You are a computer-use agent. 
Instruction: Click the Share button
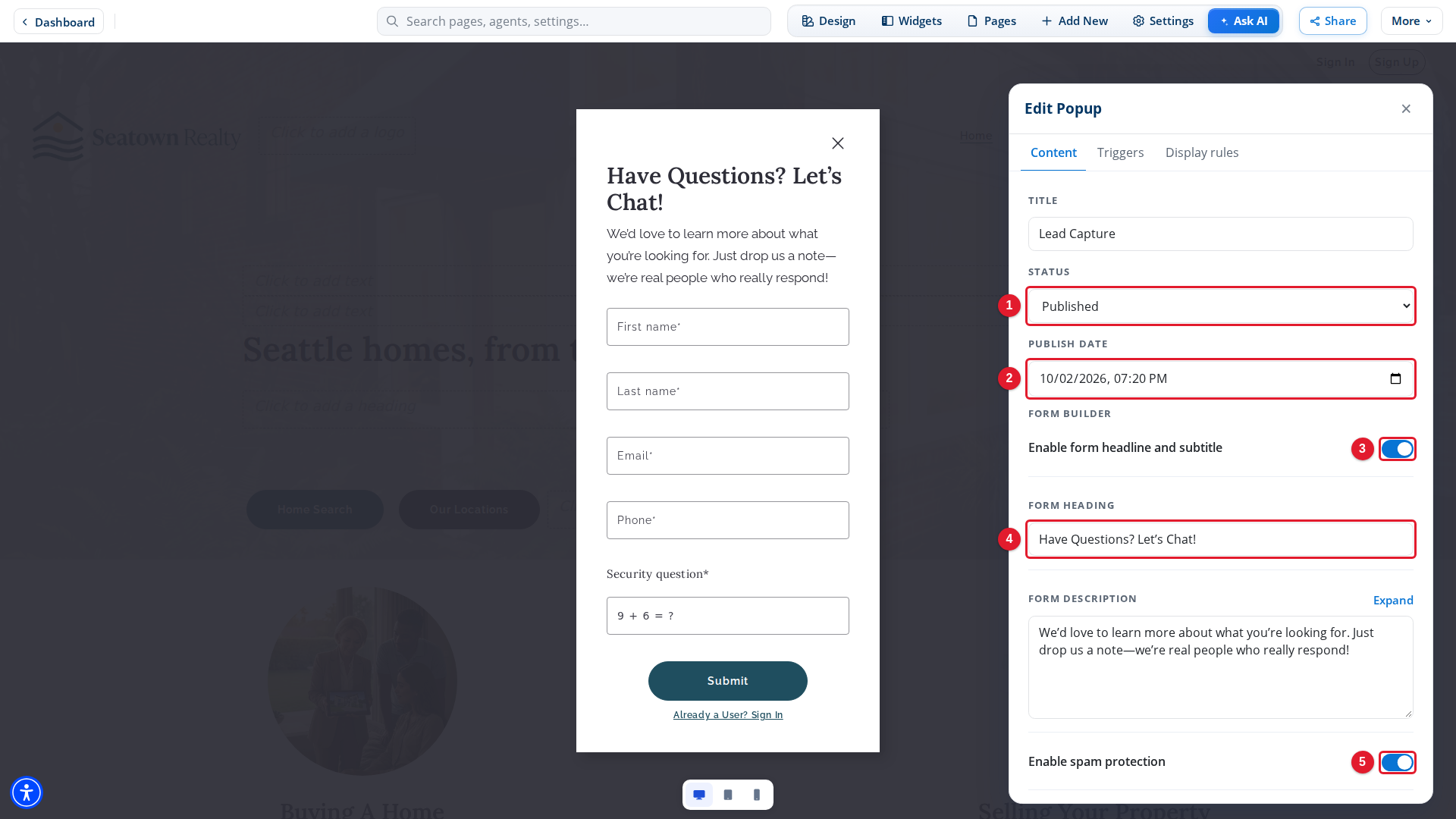[1332, 21]
